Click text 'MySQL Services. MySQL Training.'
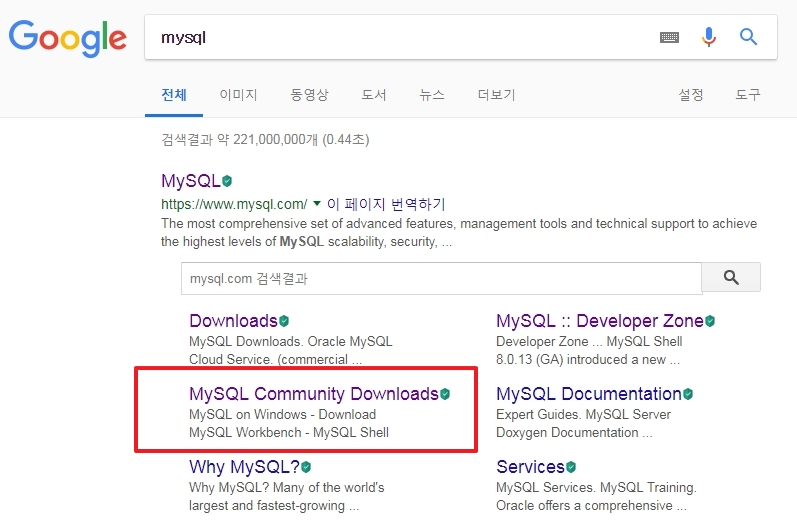The image size is (797, 520). (x=596, y=487)
